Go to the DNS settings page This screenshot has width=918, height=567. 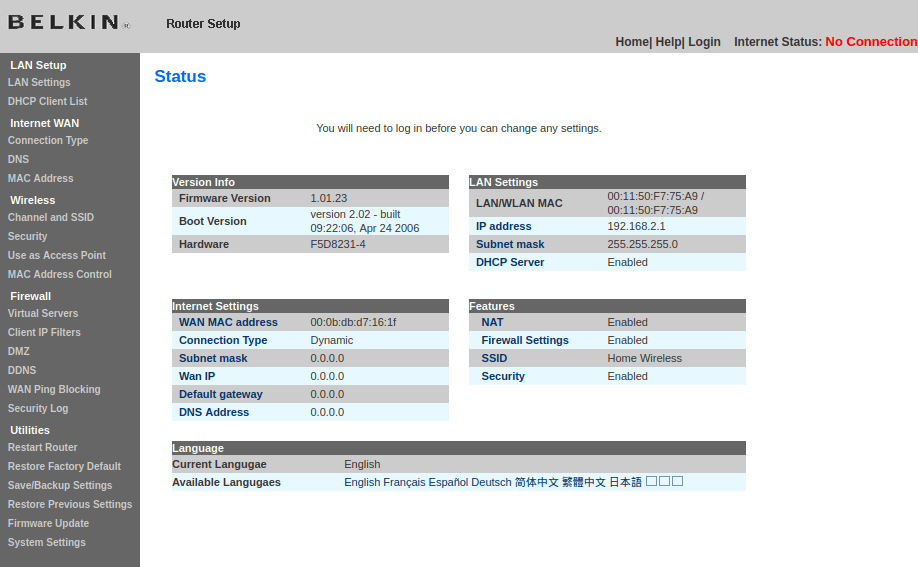pos(18,160)
